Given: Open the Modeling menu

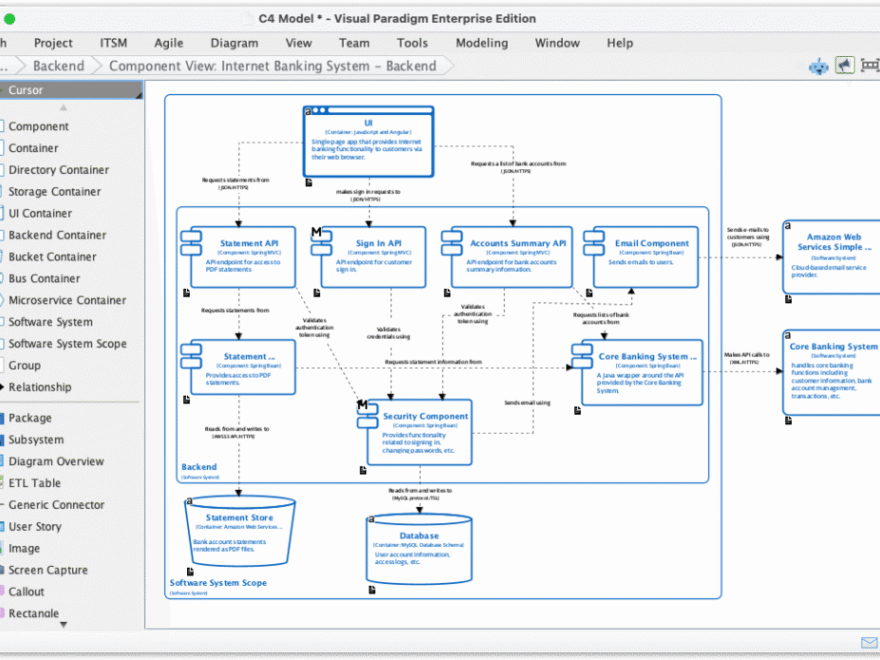Looking at the screenshot, I should pyautogui.click(x=481, y=43).
